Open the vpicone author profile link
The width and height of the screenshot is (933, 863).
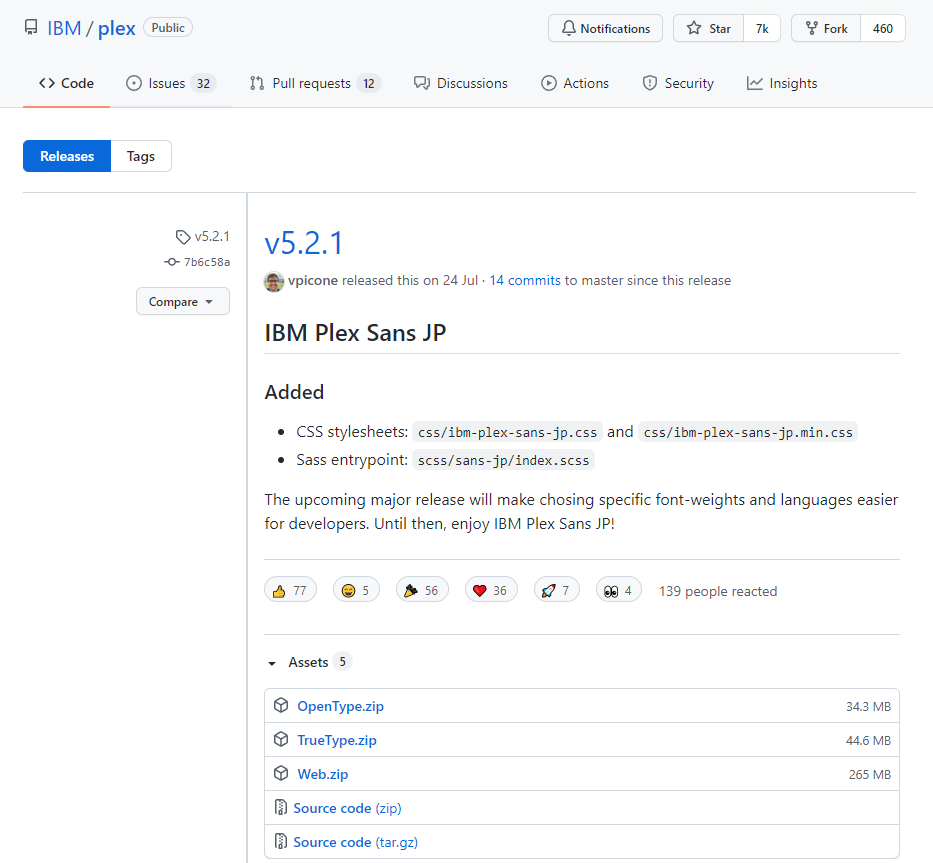(313, 280)
